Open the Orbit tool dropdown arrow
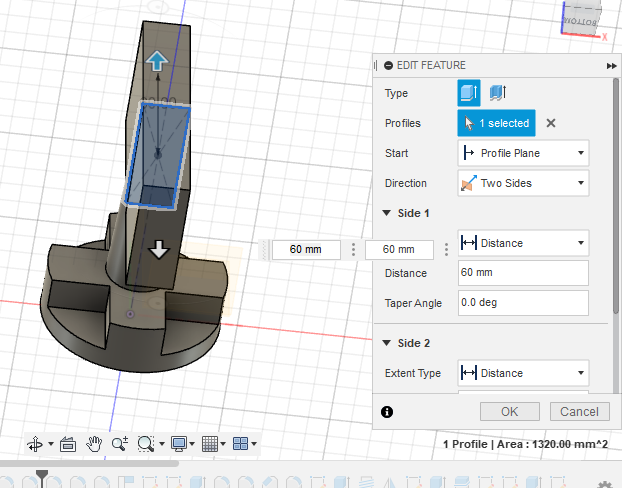622x488 pixels. click(x=51, y=444)
